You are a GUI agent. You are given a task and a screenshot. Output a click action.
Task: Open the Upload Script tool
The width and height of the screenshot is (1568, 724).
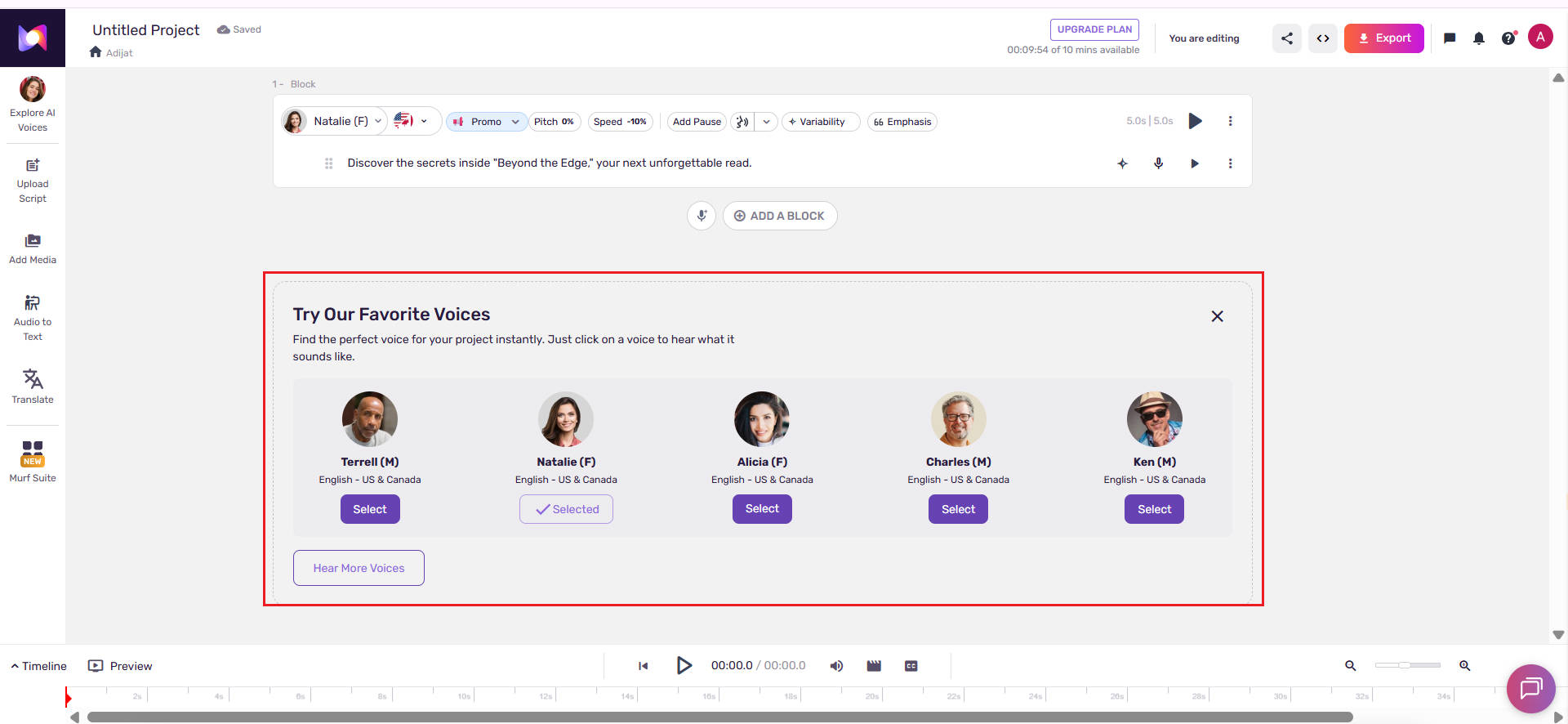[x=33, y=181]
